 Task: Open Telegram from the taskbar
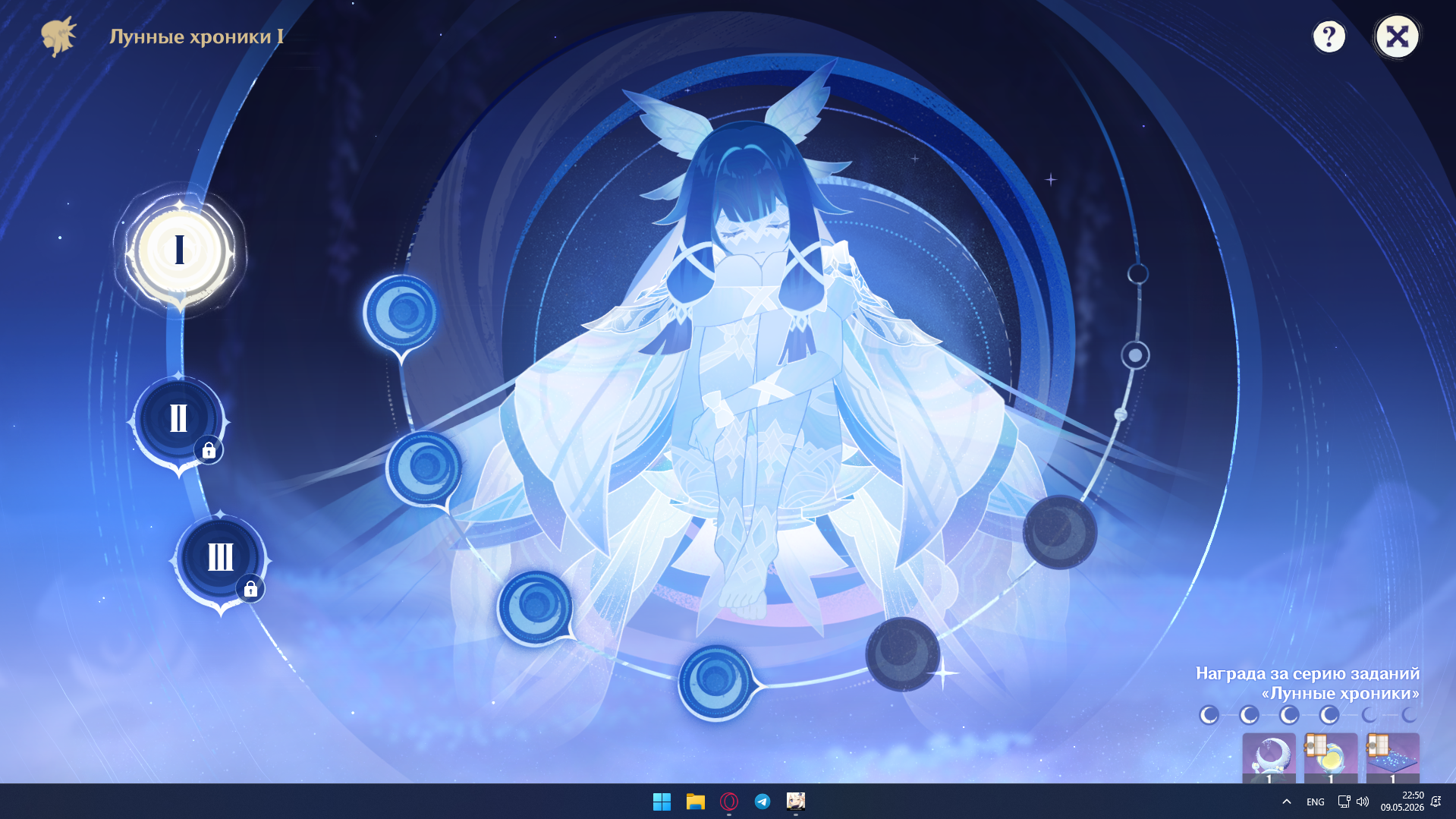point(763,802)
